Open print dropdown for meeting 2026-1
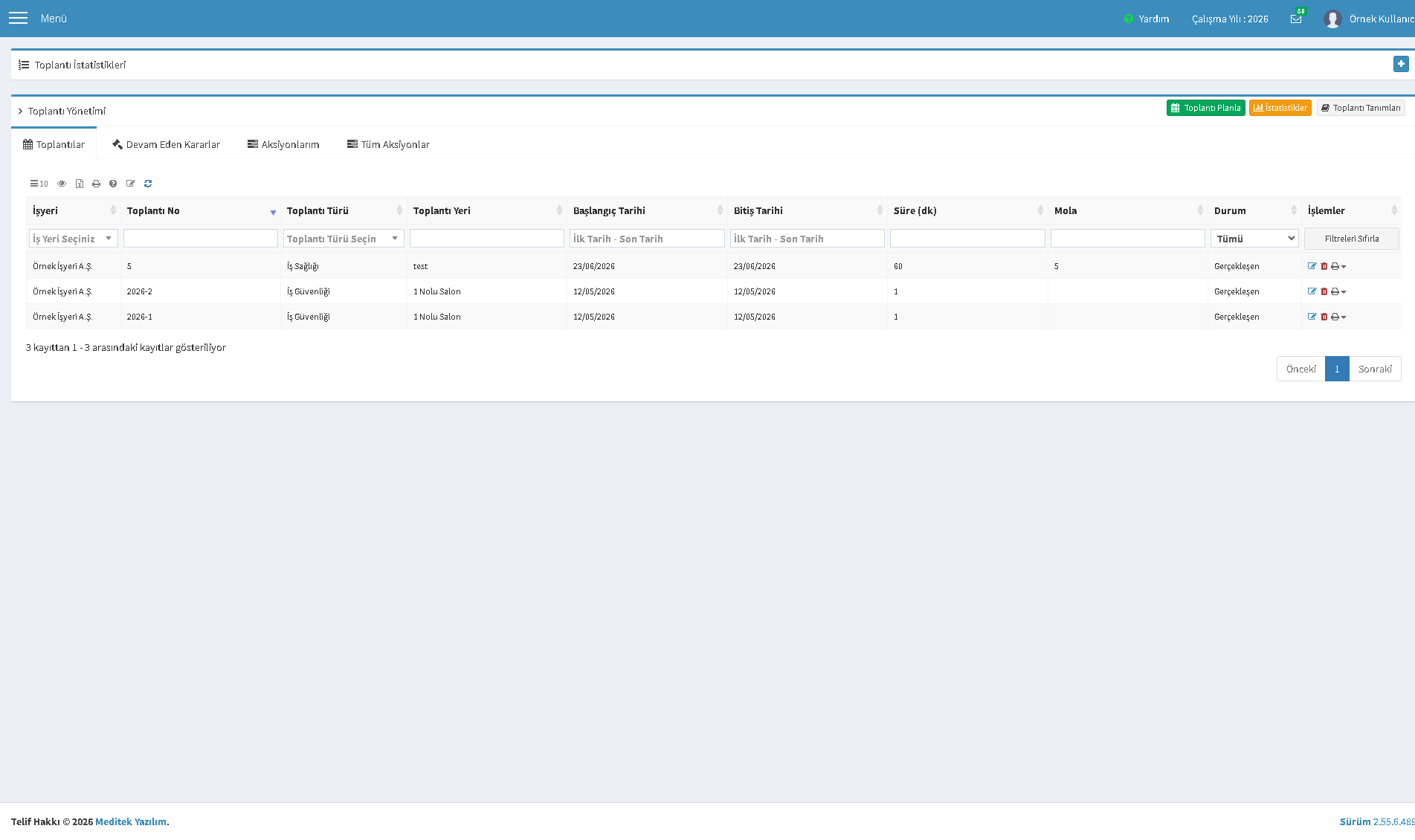This screenshot has width=1415, height=840. tap(1338, 317)
